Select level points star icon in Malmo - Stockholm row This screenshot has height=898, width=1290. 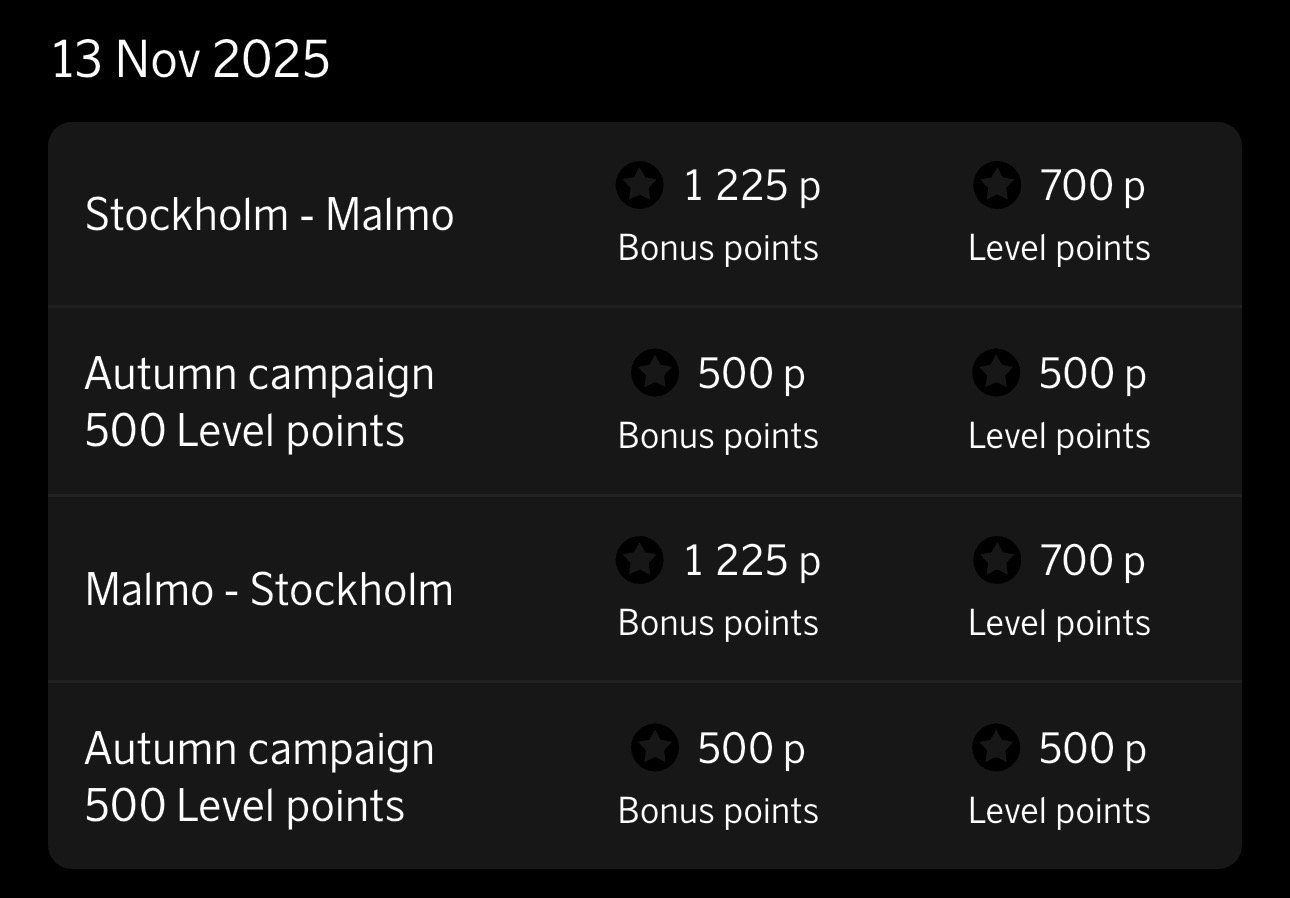[x=996, y=561]
